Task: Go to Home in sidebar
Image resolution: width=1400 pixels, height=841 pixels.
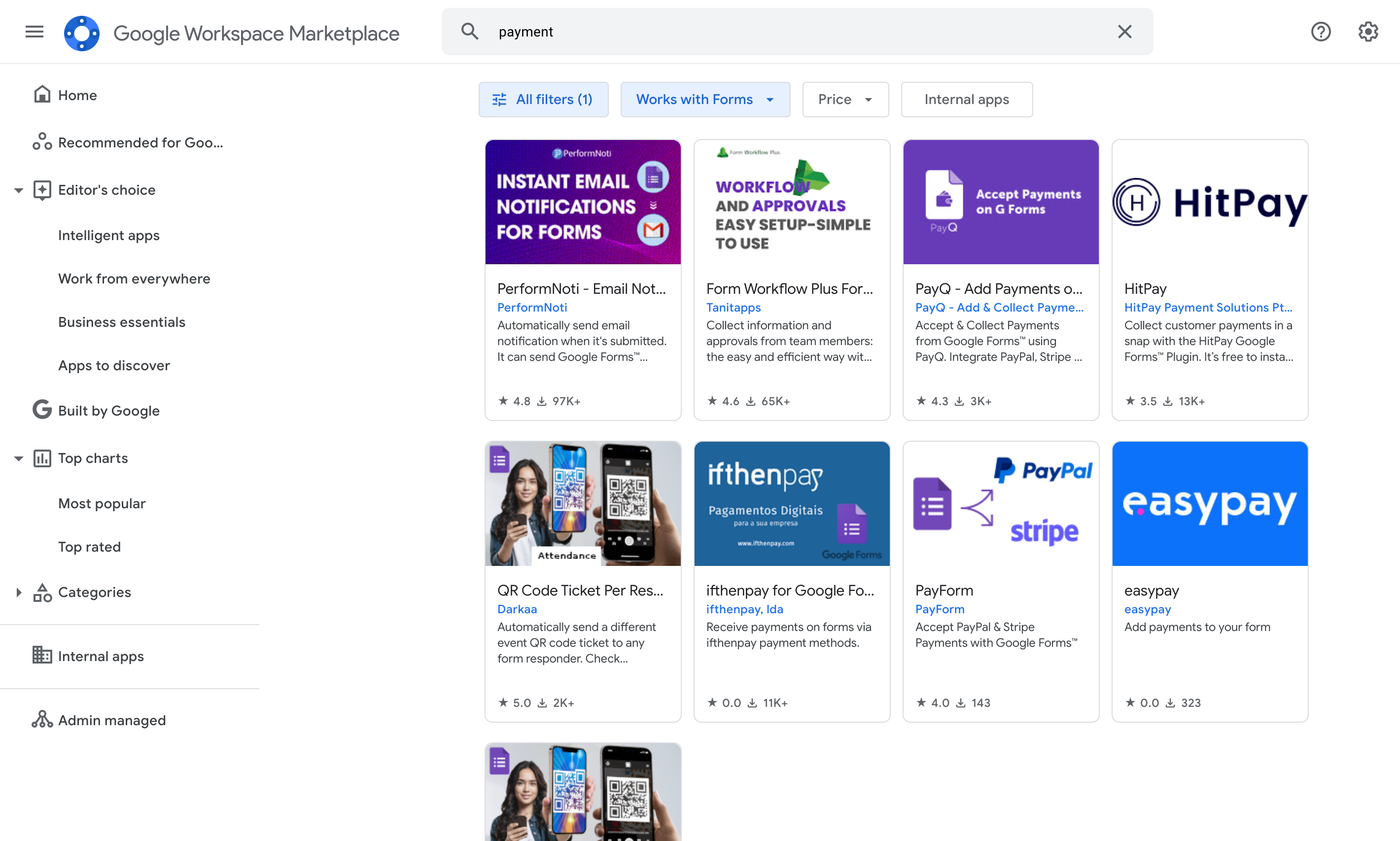Action: 77,96
